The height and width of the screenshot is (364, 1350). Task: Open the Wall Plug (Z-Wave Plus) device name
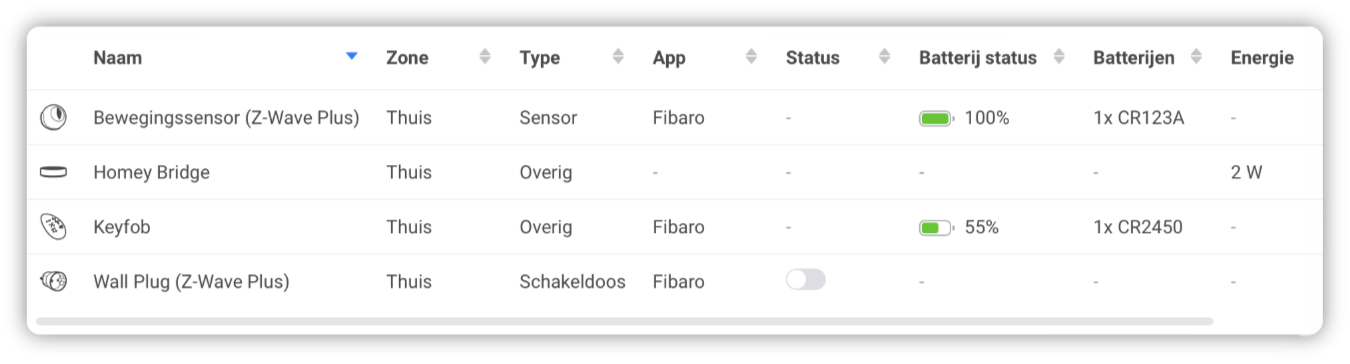pos(191,282)
